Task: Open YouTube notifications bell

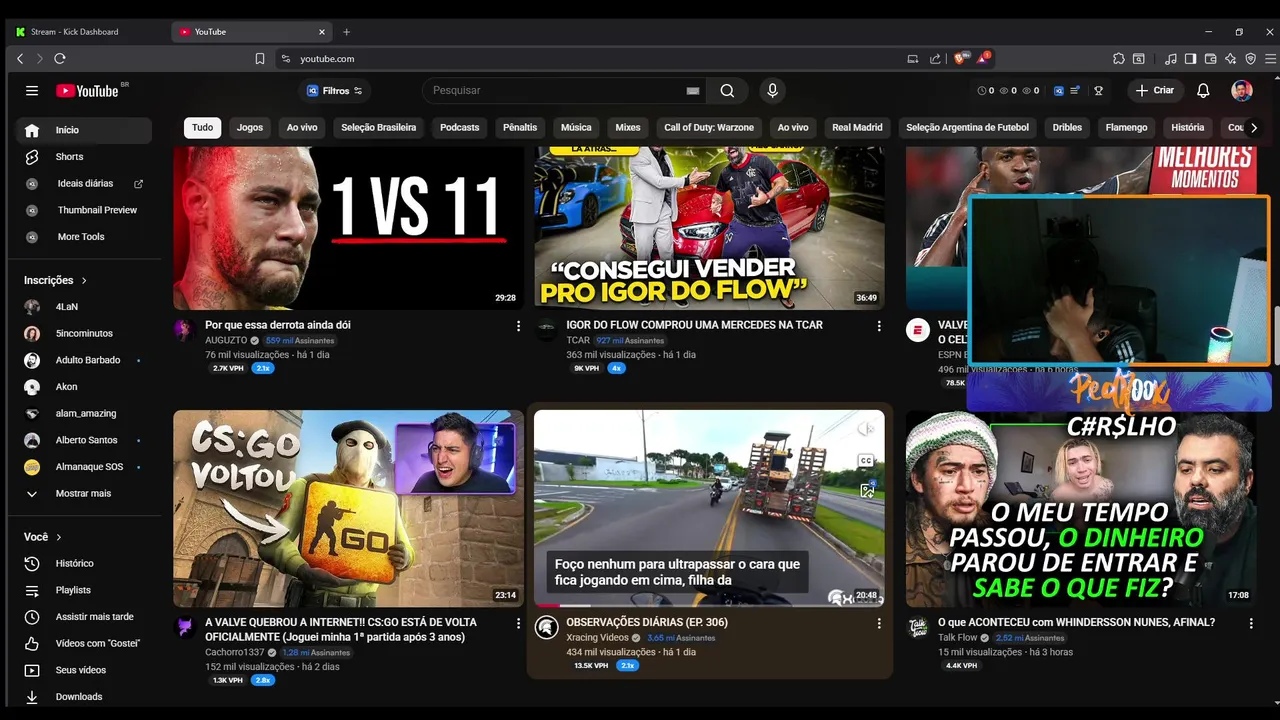Action: 1203,91
